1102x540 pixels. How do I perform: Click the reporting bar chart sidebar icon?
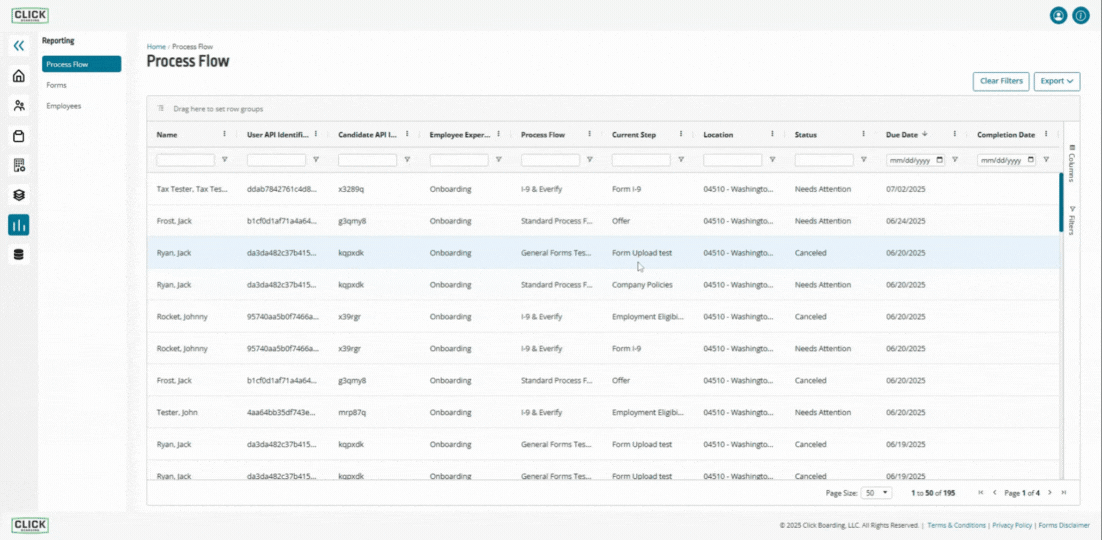click(x=19, y=225)
